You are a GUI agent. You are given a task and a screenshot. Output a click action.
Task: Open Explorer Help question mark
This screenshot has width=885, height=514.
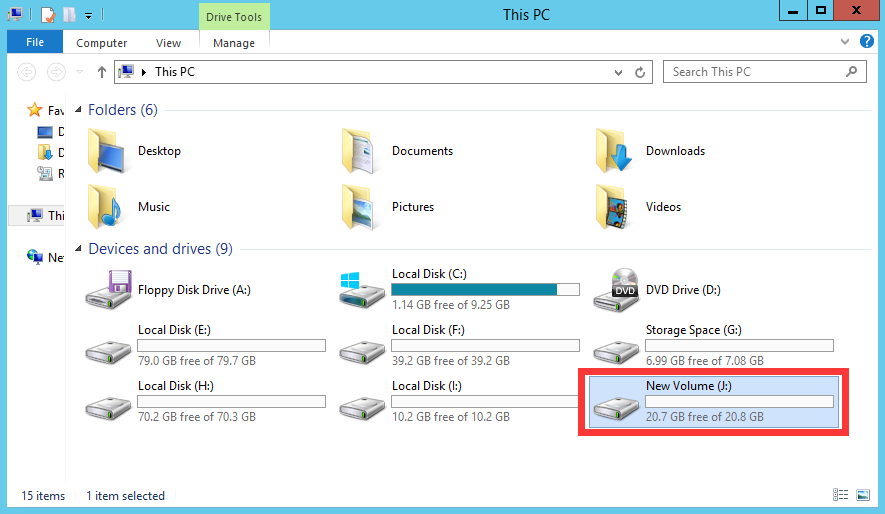[x=866, y=41]
